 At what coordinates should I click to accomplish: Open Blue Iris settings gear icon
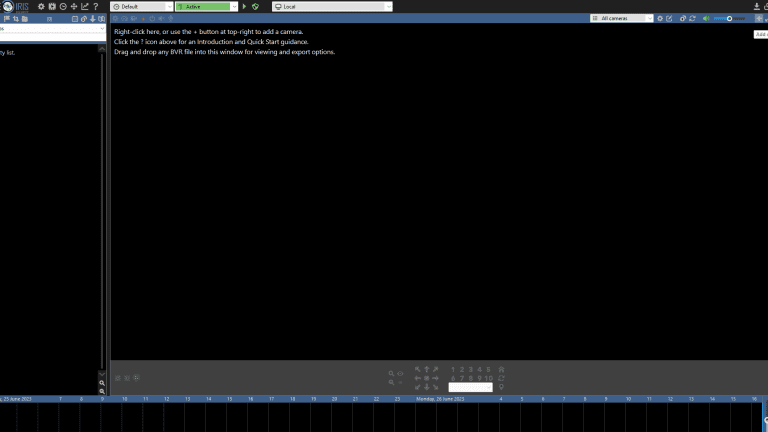point(41,7)
